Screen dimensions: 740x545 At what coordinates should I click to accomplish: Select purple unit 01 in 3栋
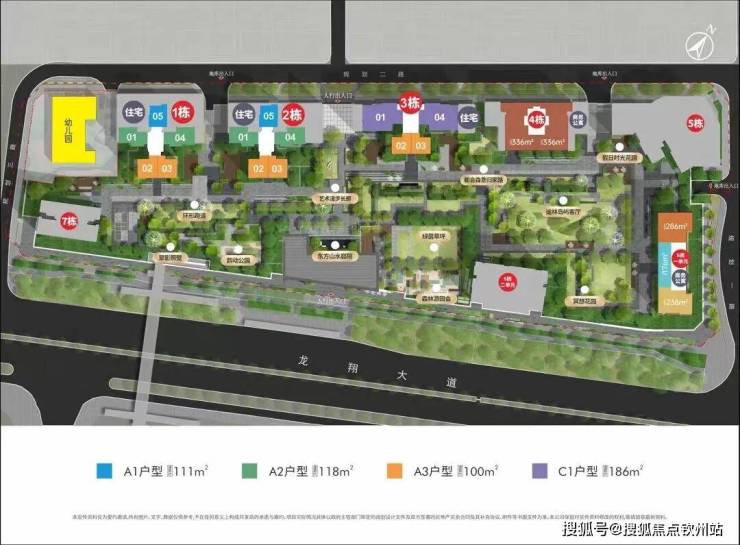(381, 117)
